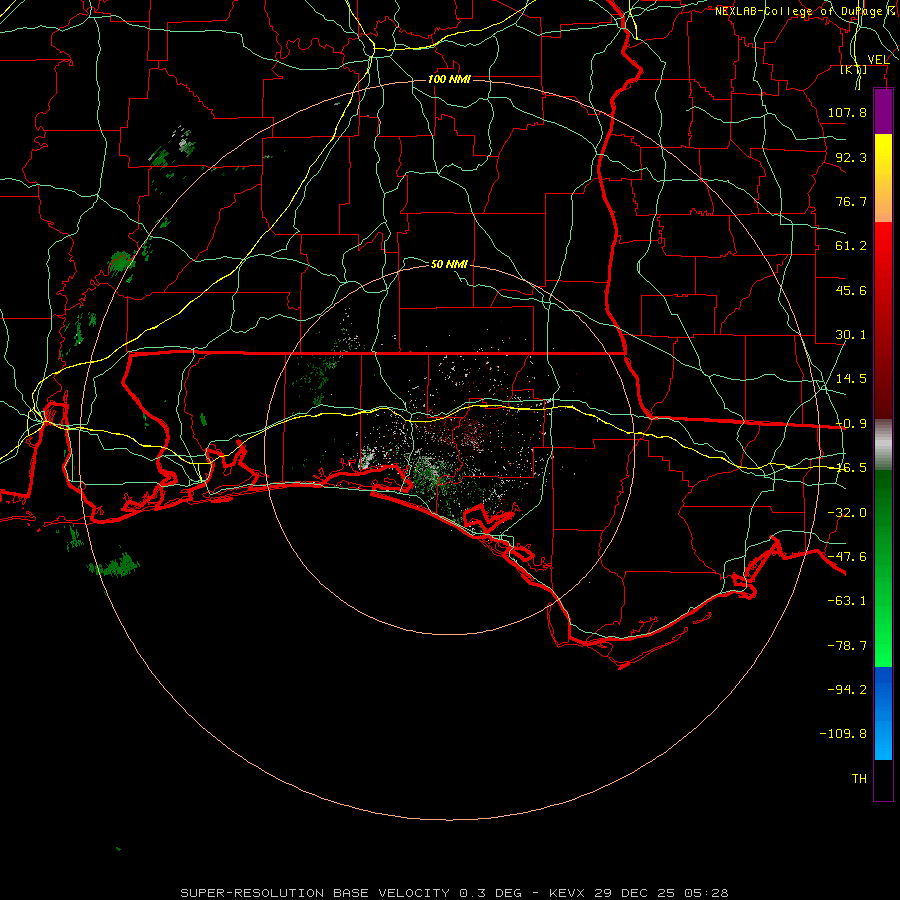This screenshot has height=900, width=900.
Task: Click the -47.6 velocity scale value
Action: 847,557
